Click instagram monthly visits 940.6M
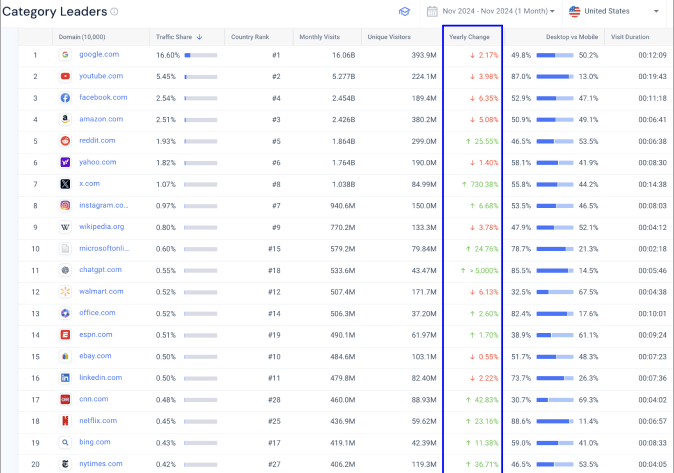674x473 pixels. pos(343,206)
